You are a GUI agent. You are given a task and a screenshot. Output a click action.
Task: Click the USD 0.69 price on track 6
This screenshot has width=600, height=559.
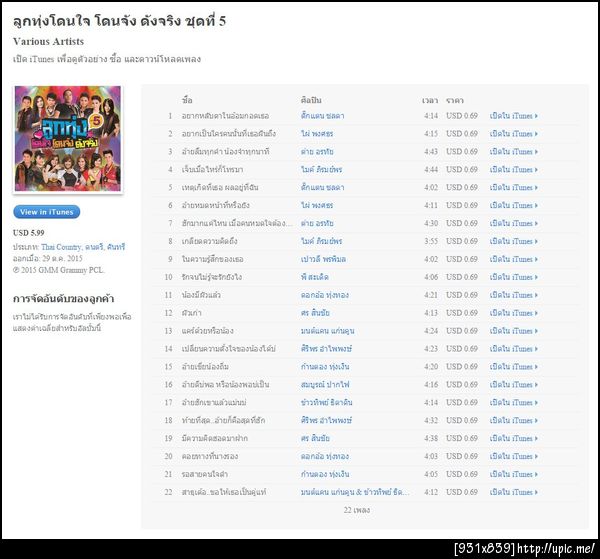pyautogui.click(x=462, y=205)
